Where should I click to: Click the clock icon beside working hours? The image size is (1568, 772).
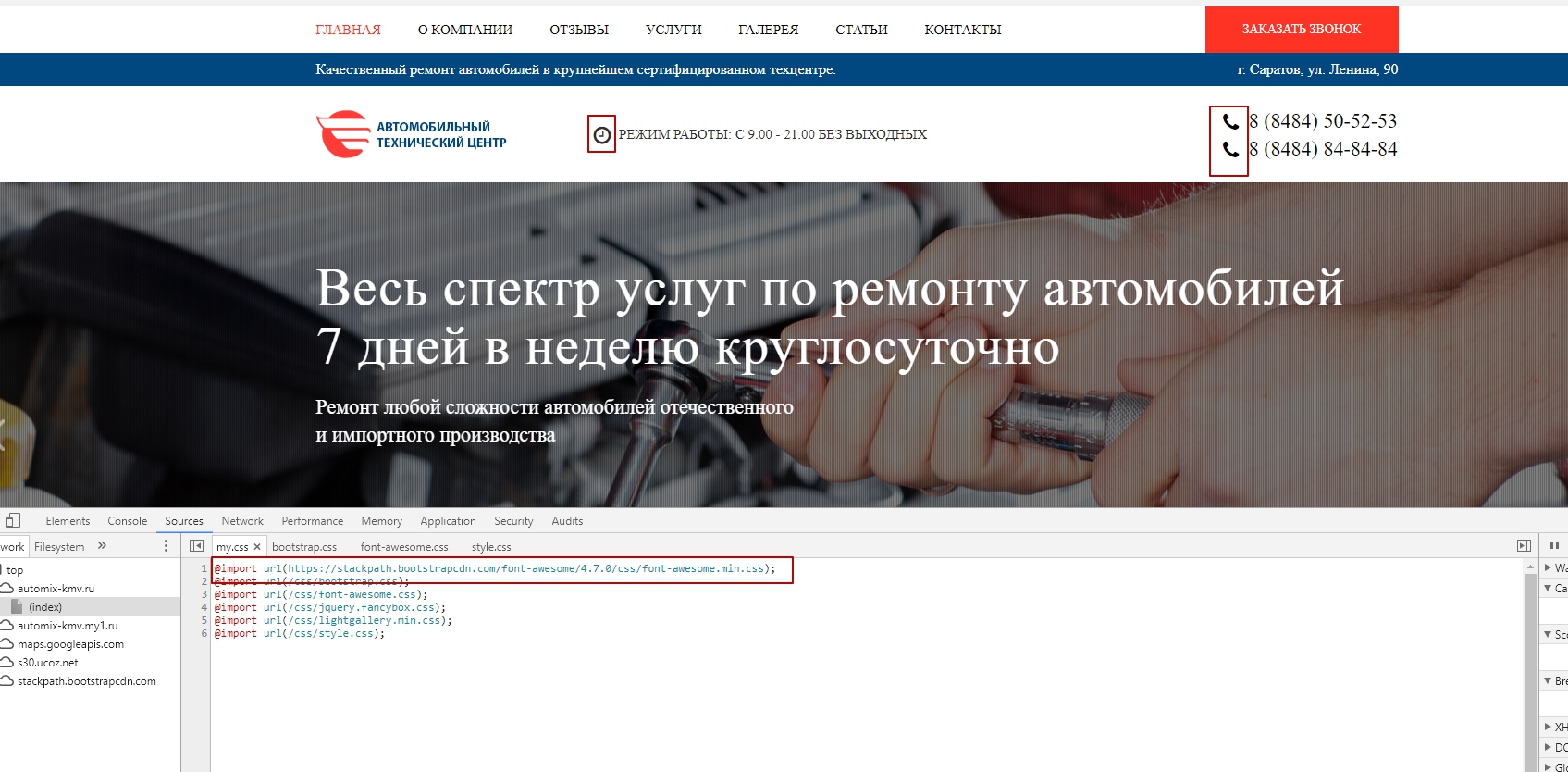click(601, 135)
